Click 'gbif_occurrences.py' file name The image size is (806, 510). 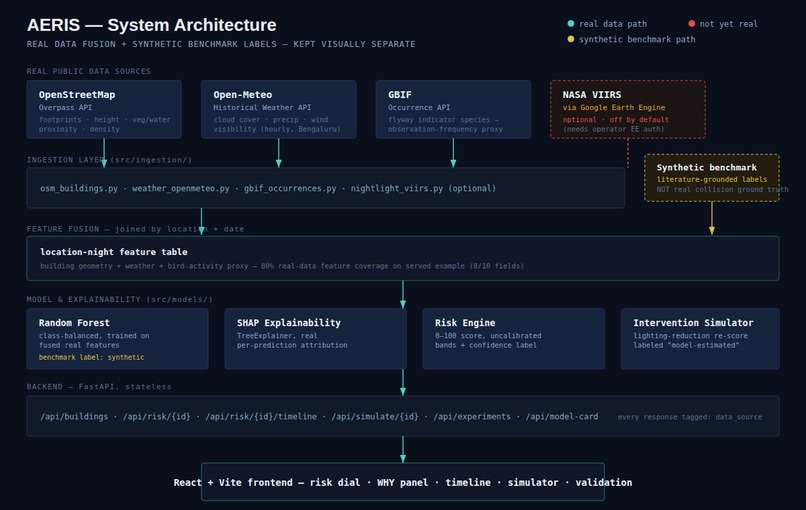290,188
